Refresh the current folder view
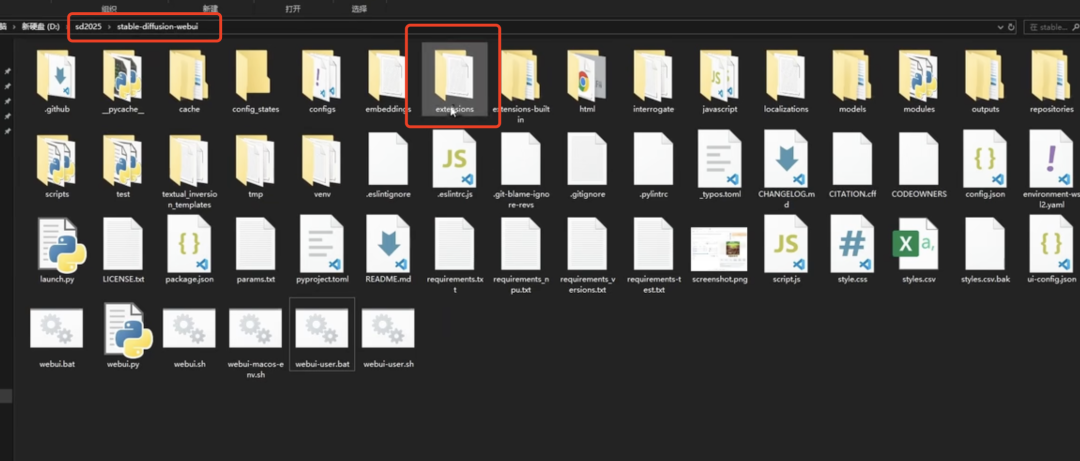 [1011, 27]
